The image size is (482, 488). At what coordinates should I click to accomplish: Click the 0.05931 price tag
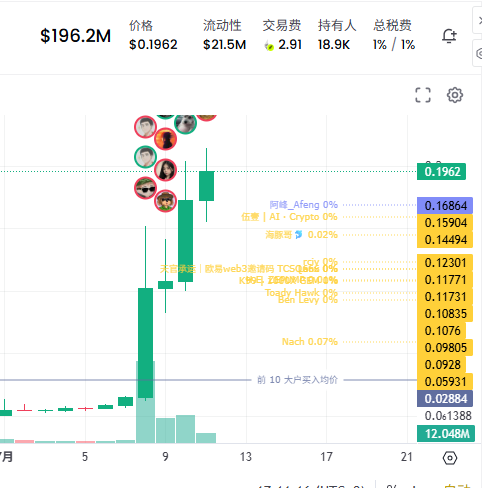(445, 382)
